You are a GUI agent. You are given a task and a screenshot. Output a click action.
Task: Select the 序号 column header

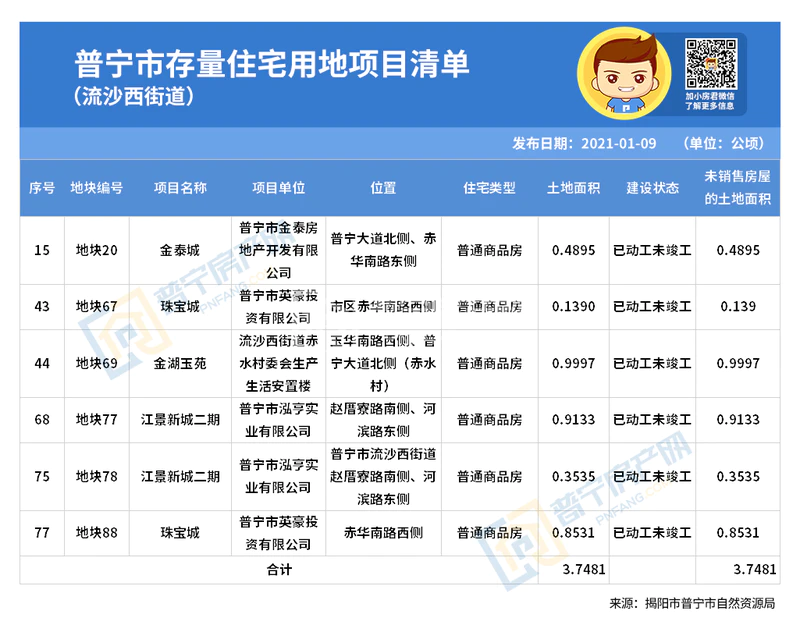click(42, 188)
